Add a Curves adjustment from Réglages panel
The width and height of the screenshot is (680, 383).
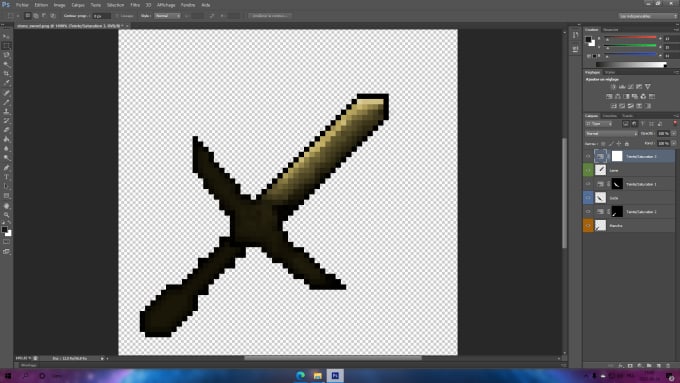click(631, 87)
